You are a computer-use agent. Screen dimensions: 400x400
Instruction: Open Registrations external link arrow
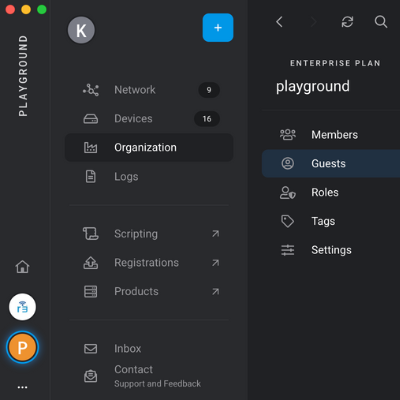[x=216, y=263]
